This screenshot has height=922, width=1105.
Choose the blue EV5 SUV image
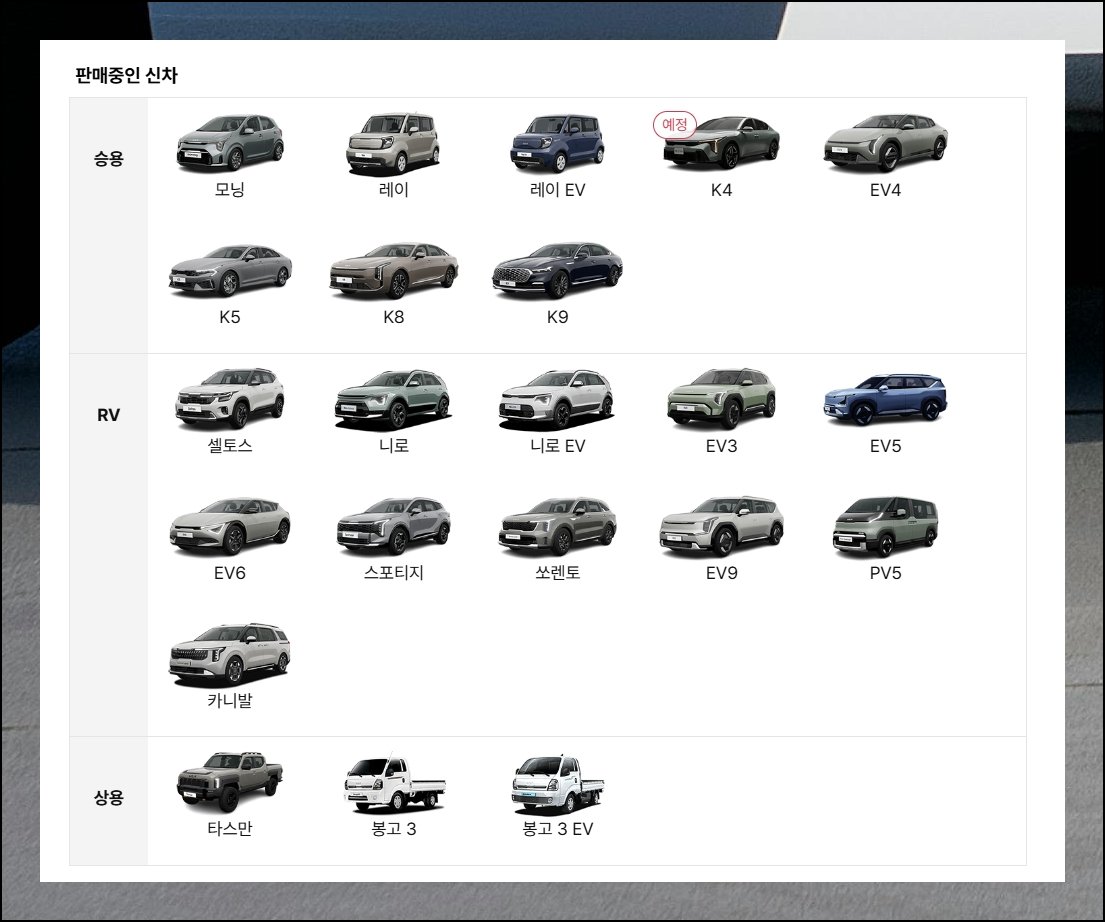(x=885, y=400)
